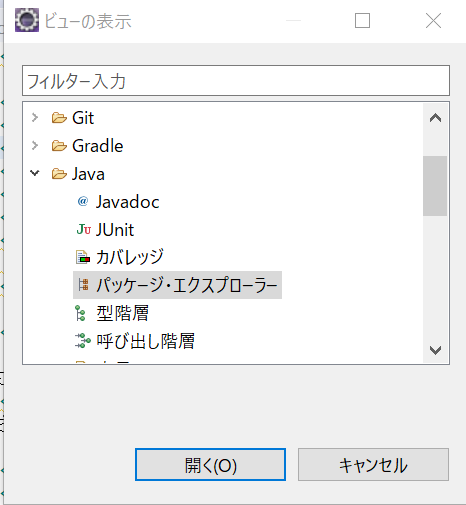The height and width of the screenshot is (505, 466).
Task: Select the Java tree row
Action: [x=88, y=174]
